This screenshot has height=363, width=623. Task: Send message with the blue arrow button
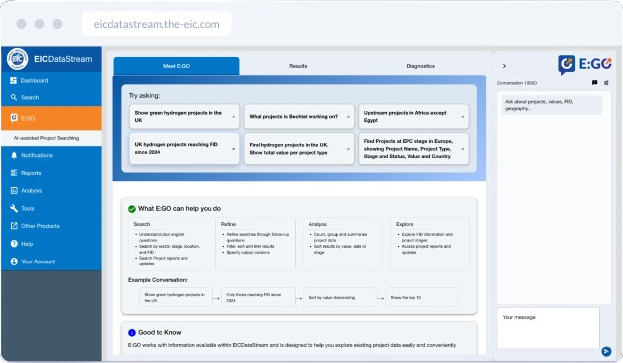pos(606,351)
